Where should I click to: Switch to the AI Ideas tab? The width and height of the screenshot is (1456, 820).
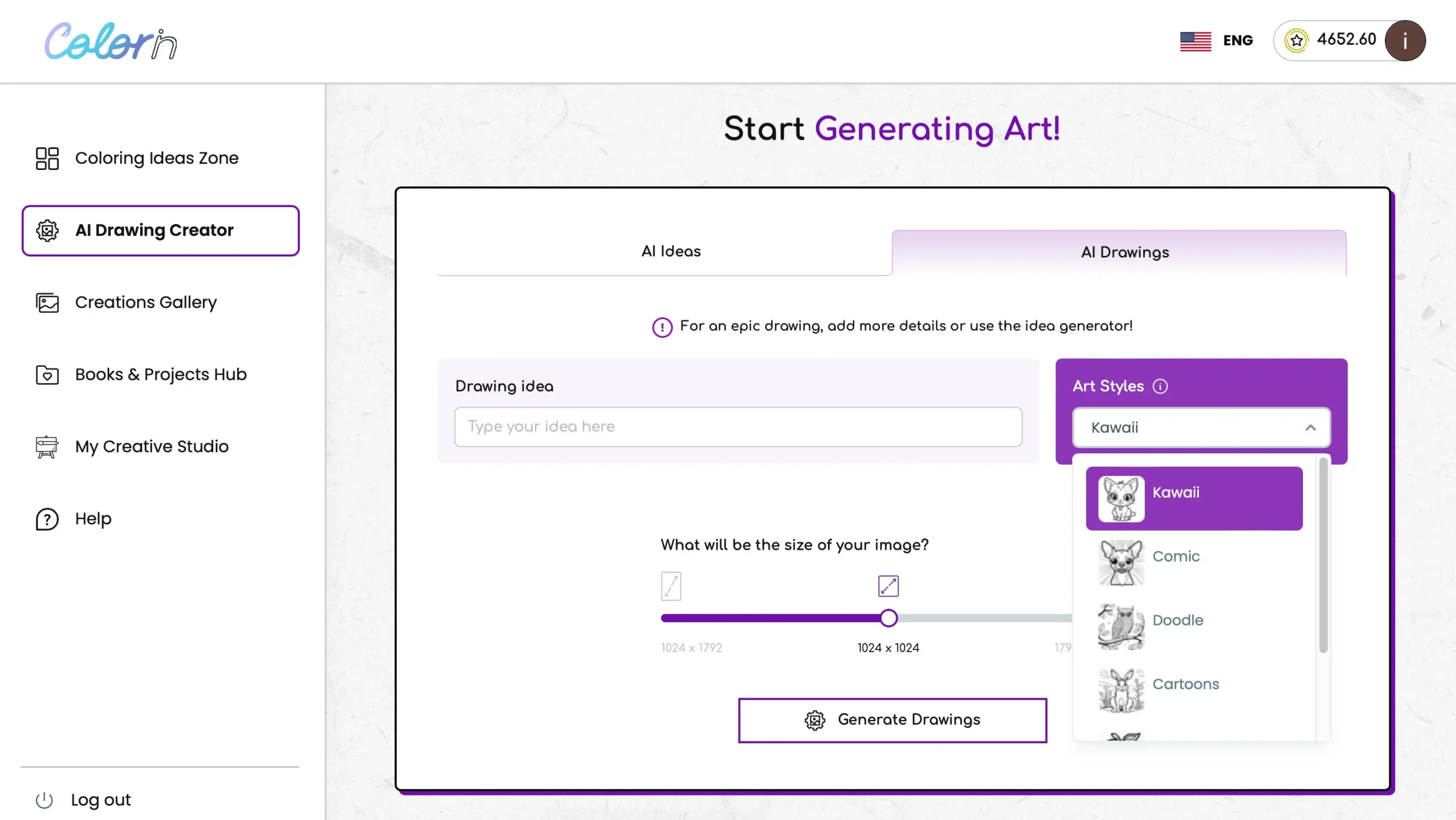click(671, 251)
